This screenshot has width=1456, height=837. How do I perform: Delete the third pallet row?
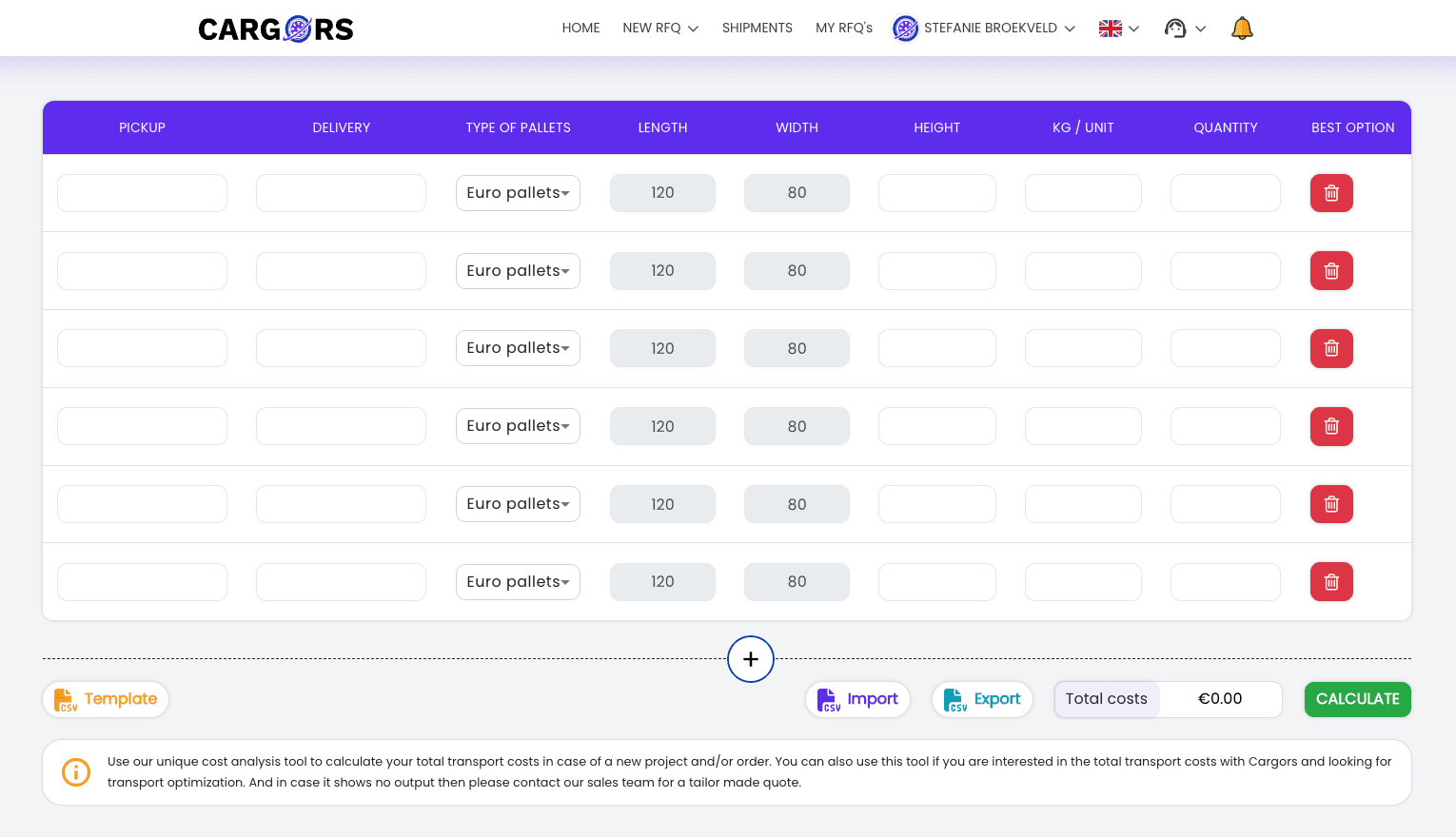[x=1331, y=348]
